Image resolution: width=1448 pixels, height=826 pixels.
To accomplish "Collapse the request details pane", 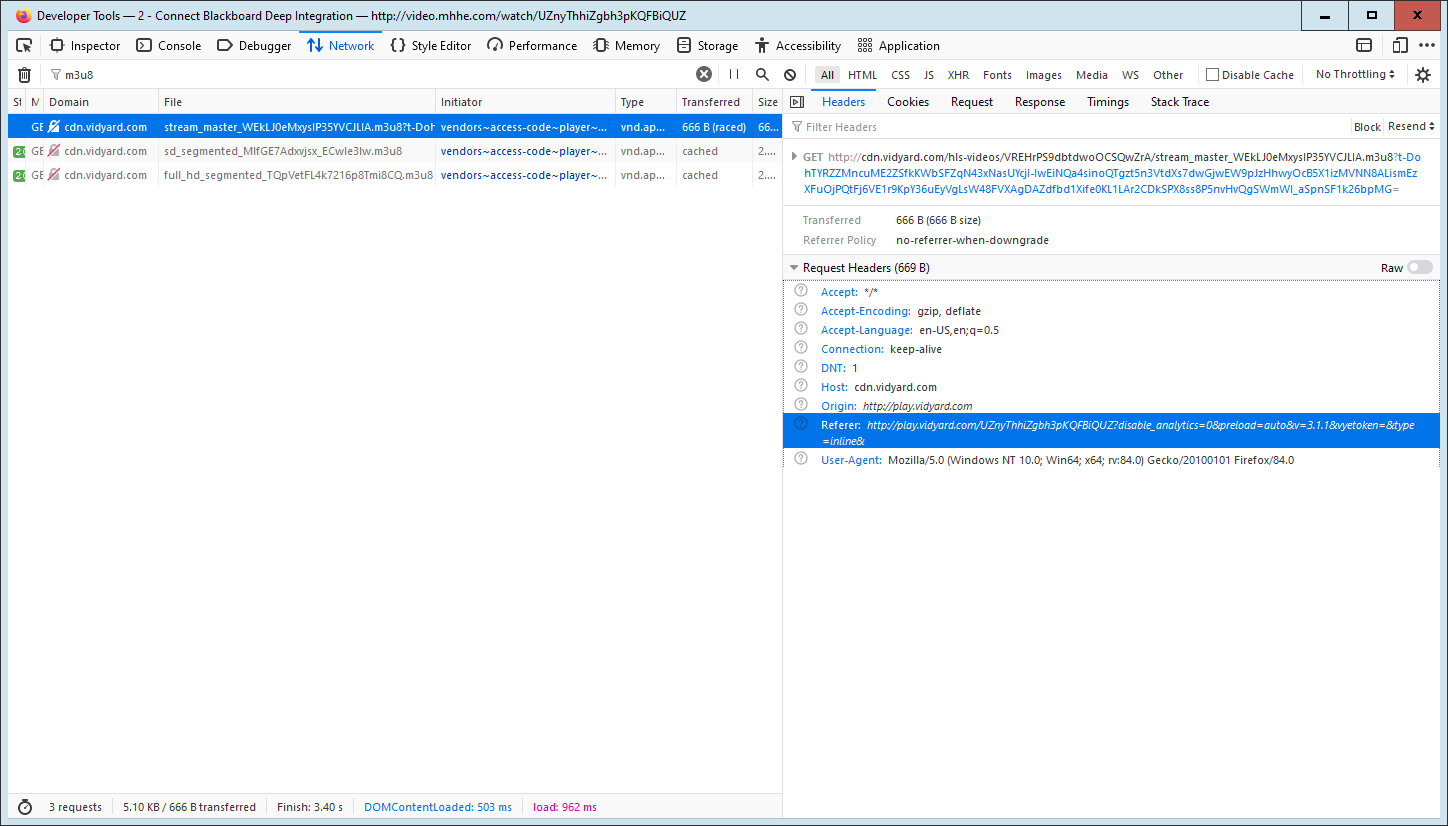I will click(797, 102).
